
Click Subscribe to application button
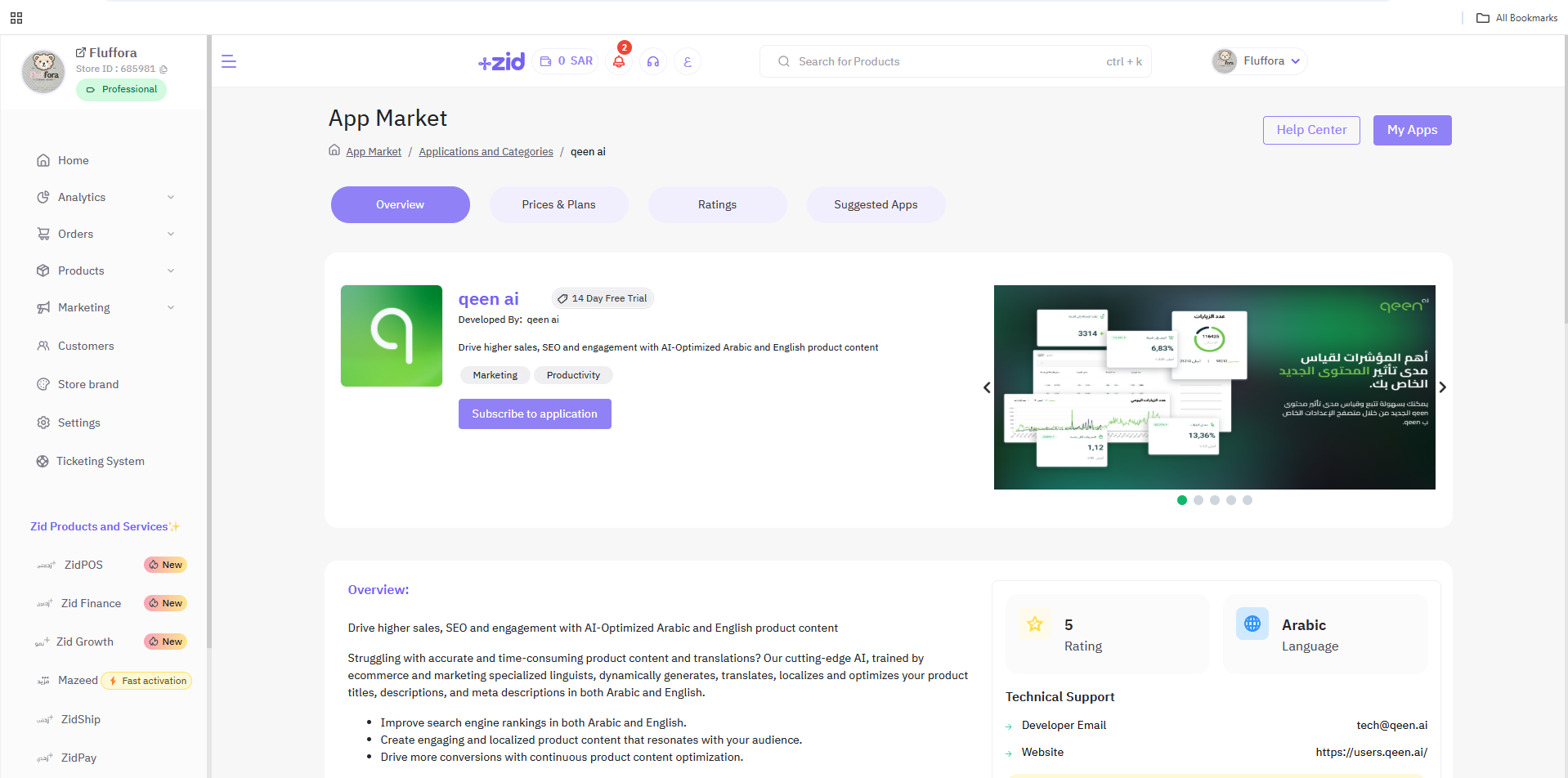coord(535,414)
